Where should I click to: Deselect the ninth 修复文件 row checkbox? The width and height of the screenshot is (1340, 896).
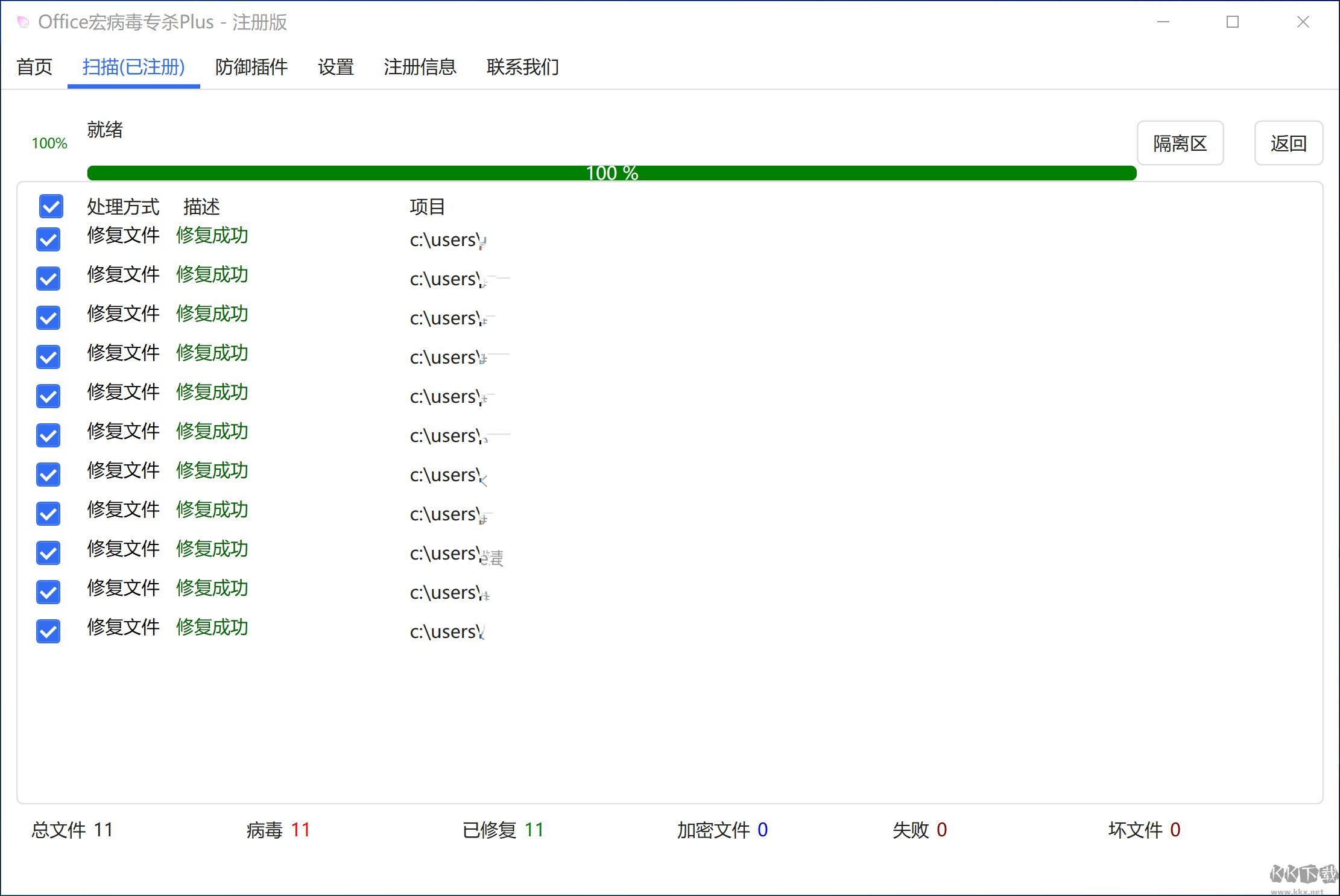click(x=48, y=553)
